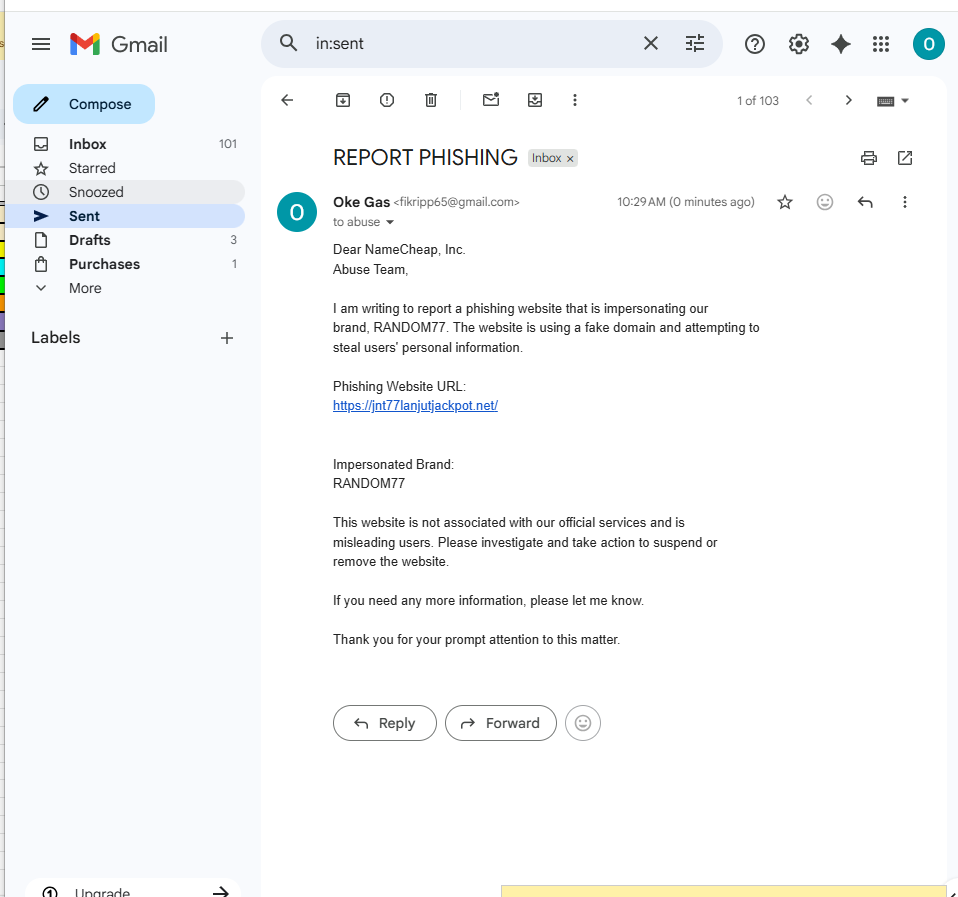Open the Gemini sparkle icon
958x897 pixels.
pyautogui.click(x=841, y=44)
